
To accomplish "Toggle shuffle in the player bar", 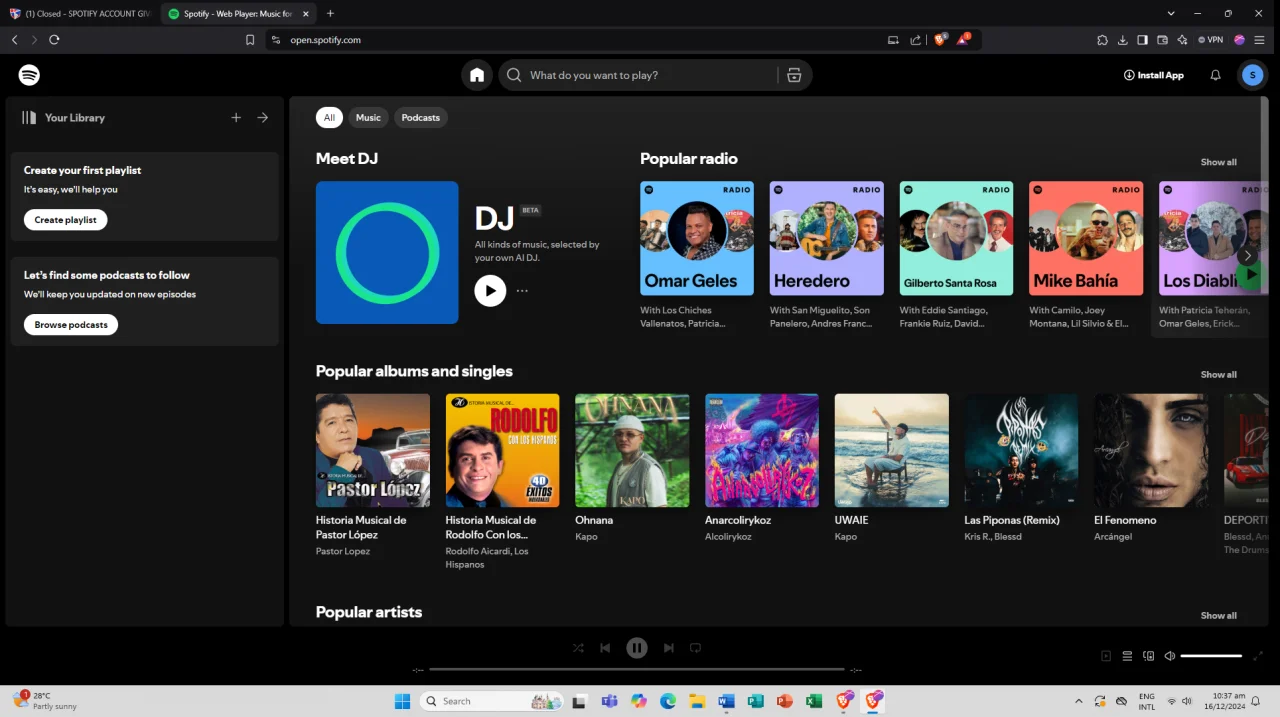I will point(578,648).
